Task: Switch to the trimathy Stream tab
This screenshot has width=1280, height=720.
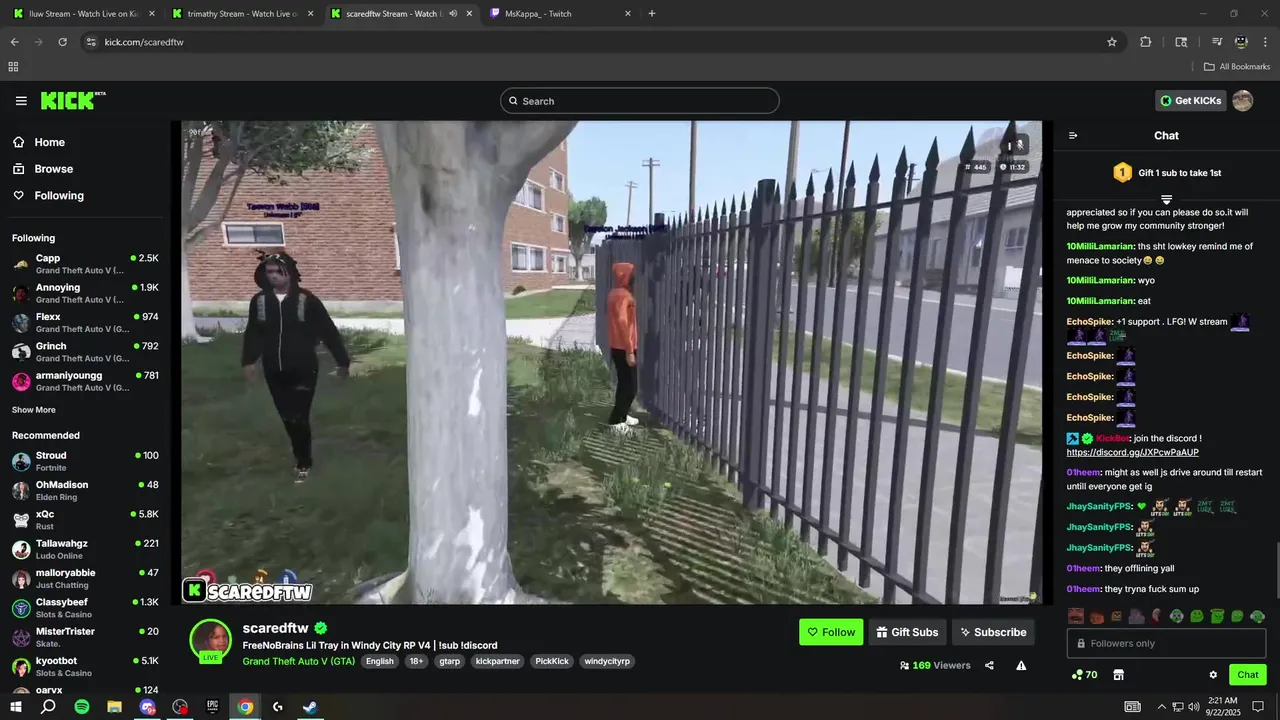Action: click(x=243, y=14)
